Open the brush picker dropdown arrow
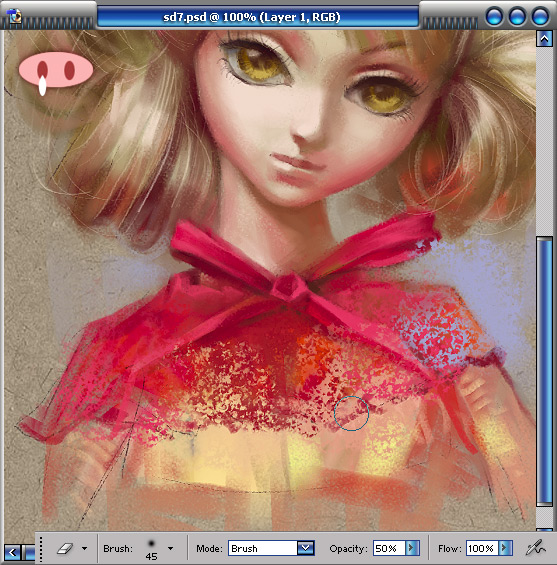This screenshot has height=565, width=557. pos(170,548)
